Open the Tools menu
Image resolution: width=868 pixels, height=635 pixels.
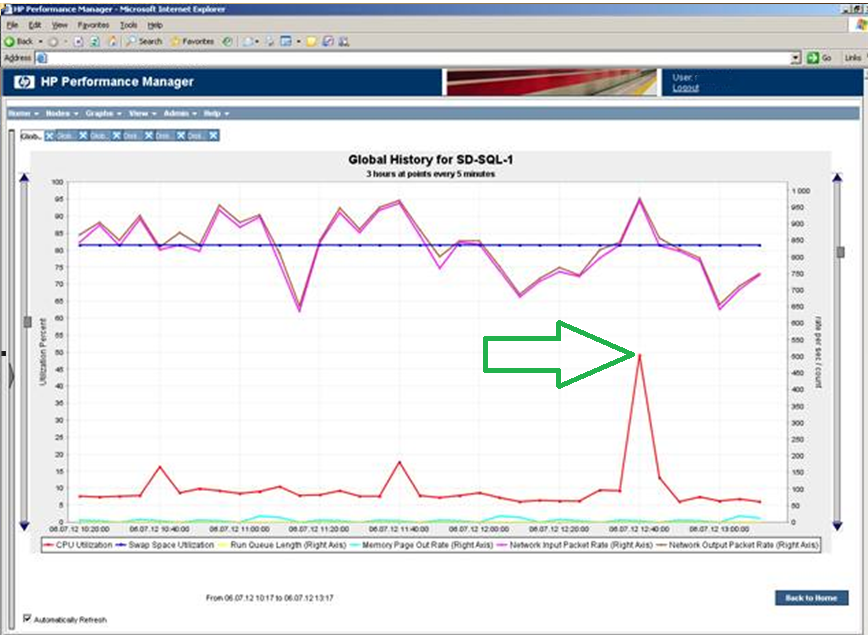128,25
